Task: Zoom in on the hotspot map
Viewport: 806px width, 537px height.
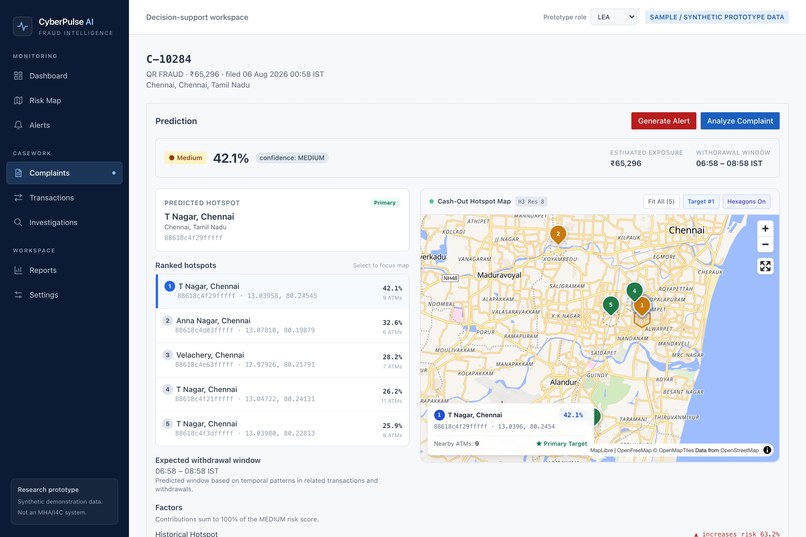Action: click(x=765, y=229)
